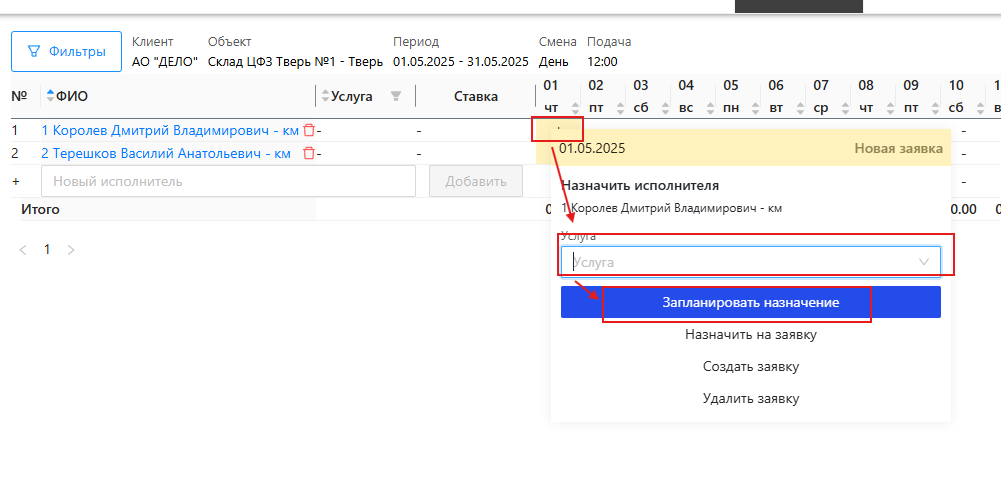Image resolution: width=1001 pixels, height=477 pixels.
Task: Open Терешков Василий Анатольевич profile link
Action: pyautogui.click(x=166, y=153)
